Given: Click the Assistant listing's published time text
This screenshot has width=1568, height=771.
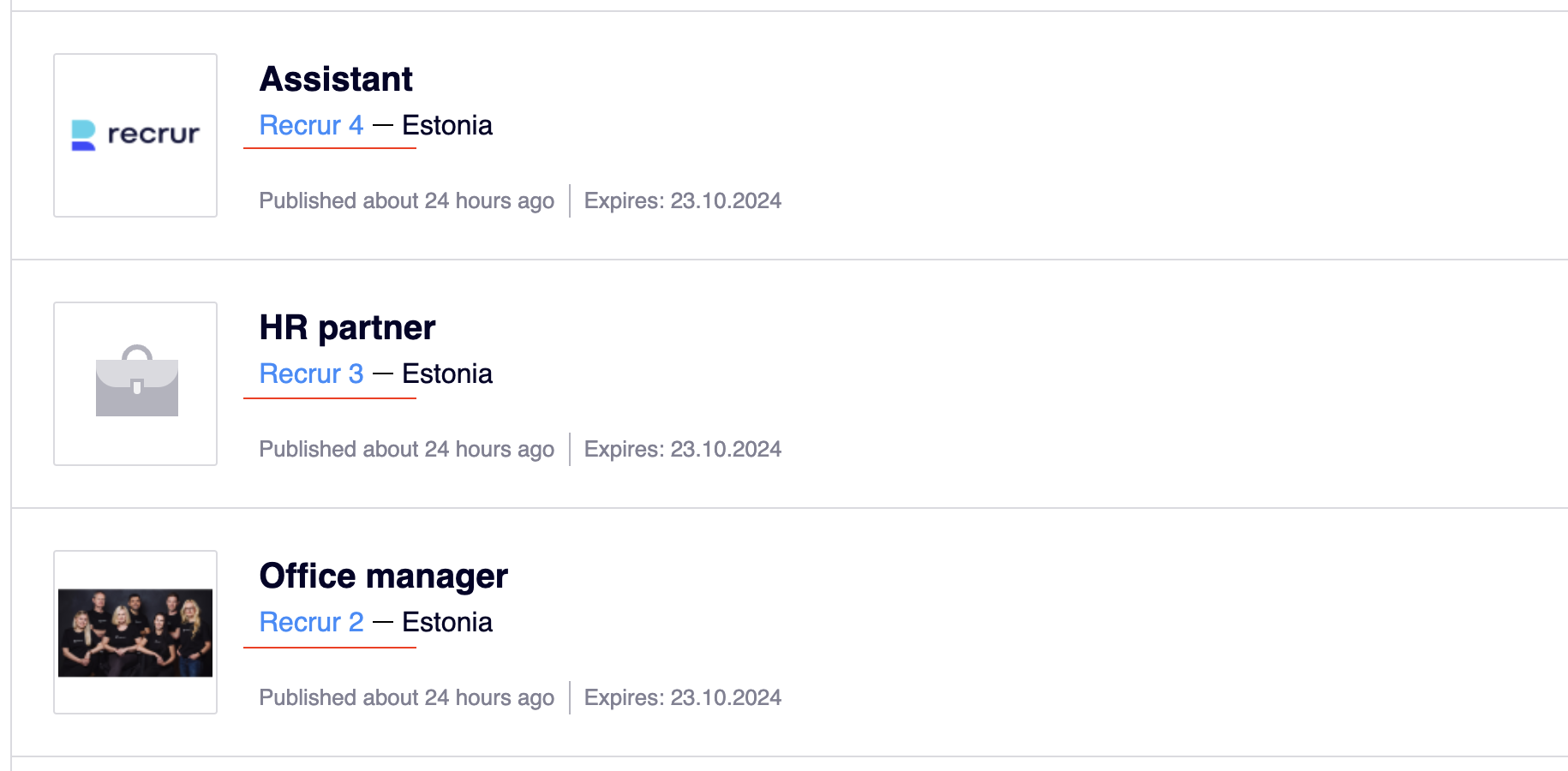Looking at the screenshot, I should (406, 201).
